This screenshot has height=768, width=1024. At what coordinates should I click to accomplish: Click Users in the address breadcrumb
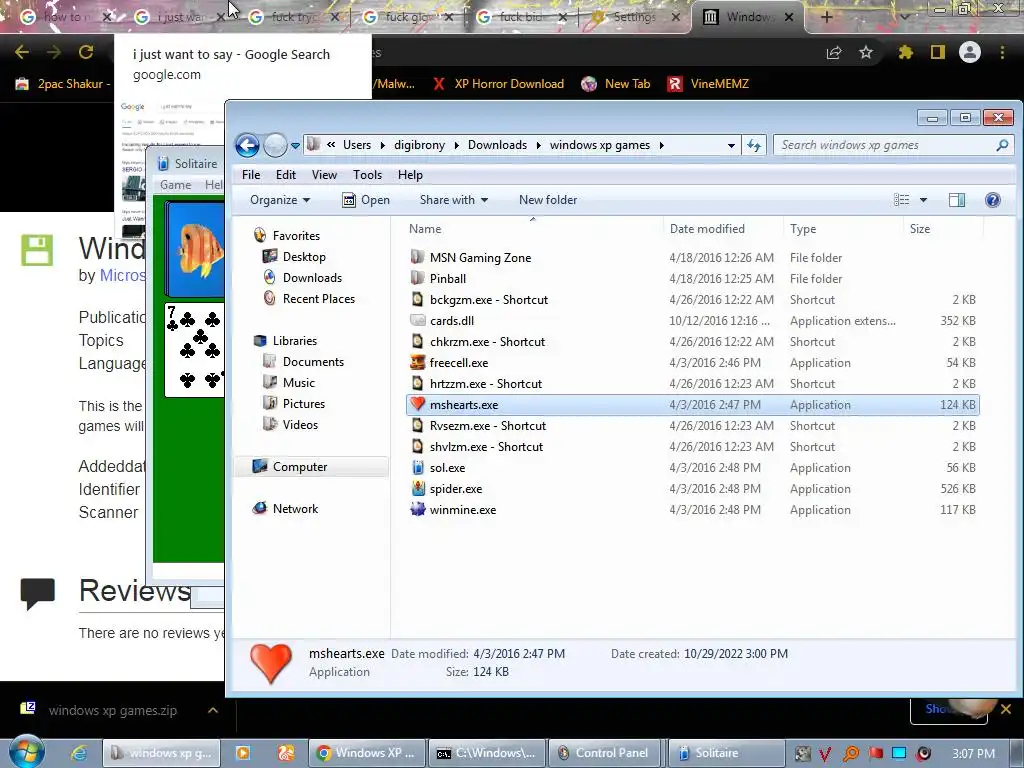point(357,145)
